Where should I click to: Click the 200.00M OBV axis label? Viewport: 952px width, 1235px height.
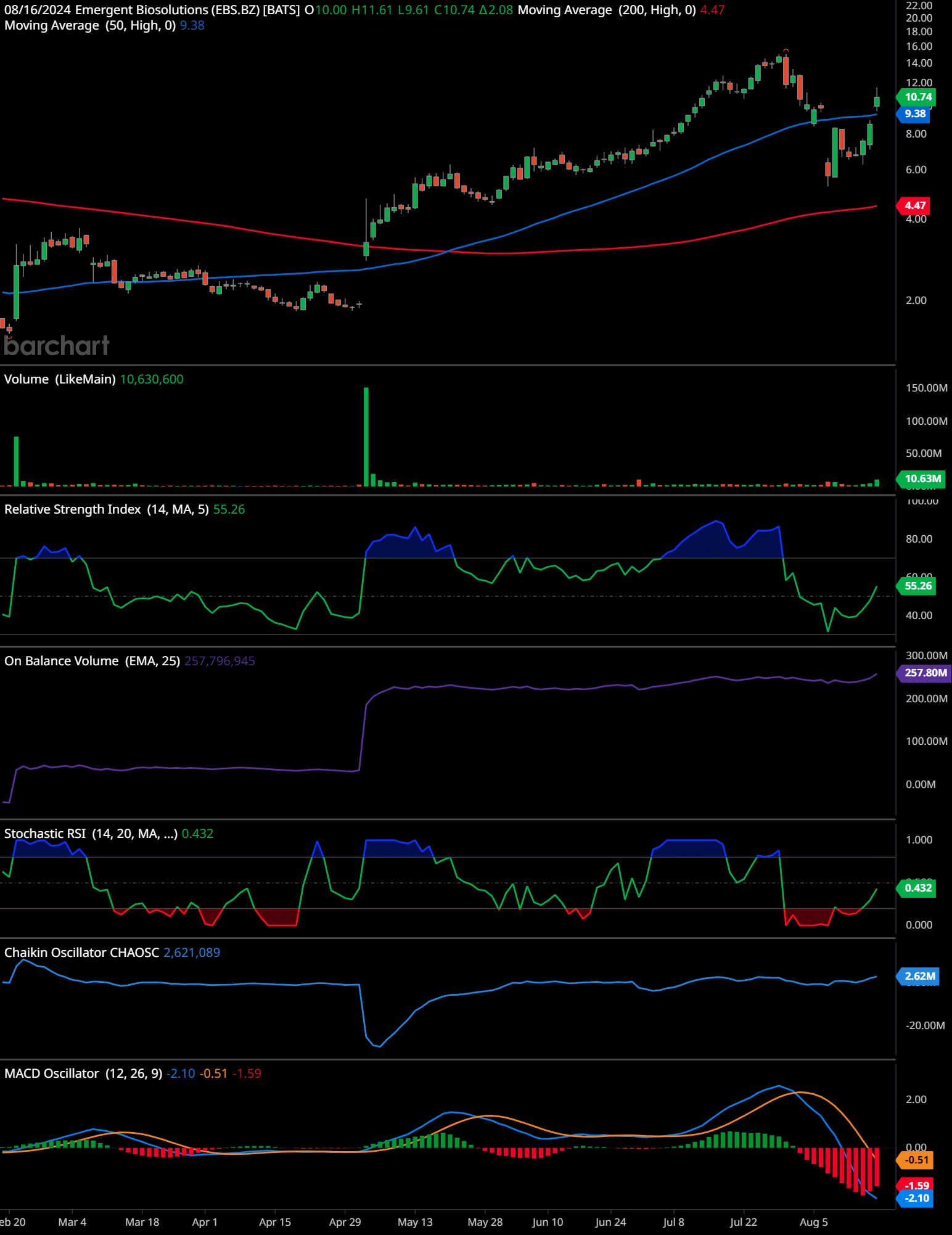coord(926,699)
